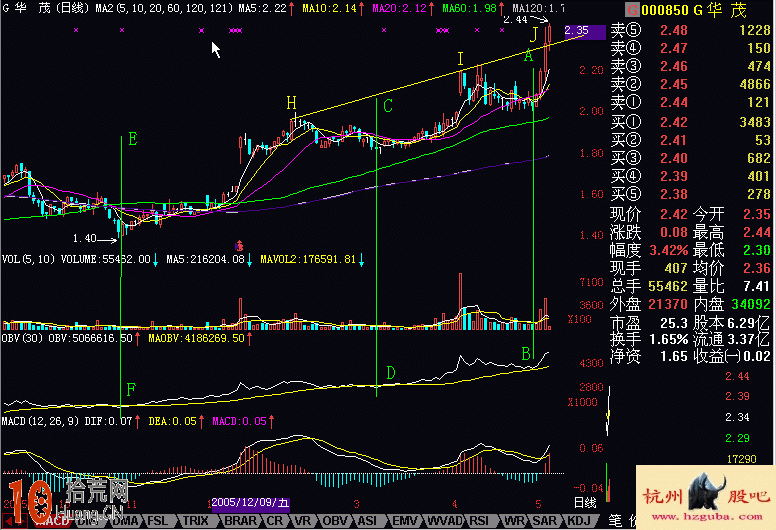Image resolution: width=776 pixels, height=530 pixels.
Task: Click the 量比 7.41 volume ratio value
Action: click(x=757, y=286)
